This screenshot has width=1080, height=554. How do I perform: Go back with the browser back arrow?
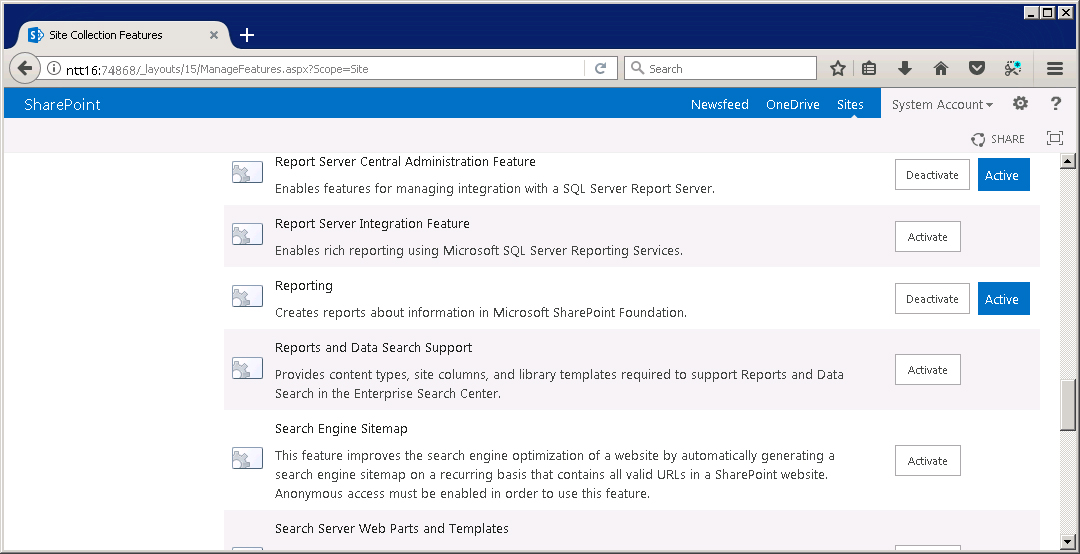[25, 68]
